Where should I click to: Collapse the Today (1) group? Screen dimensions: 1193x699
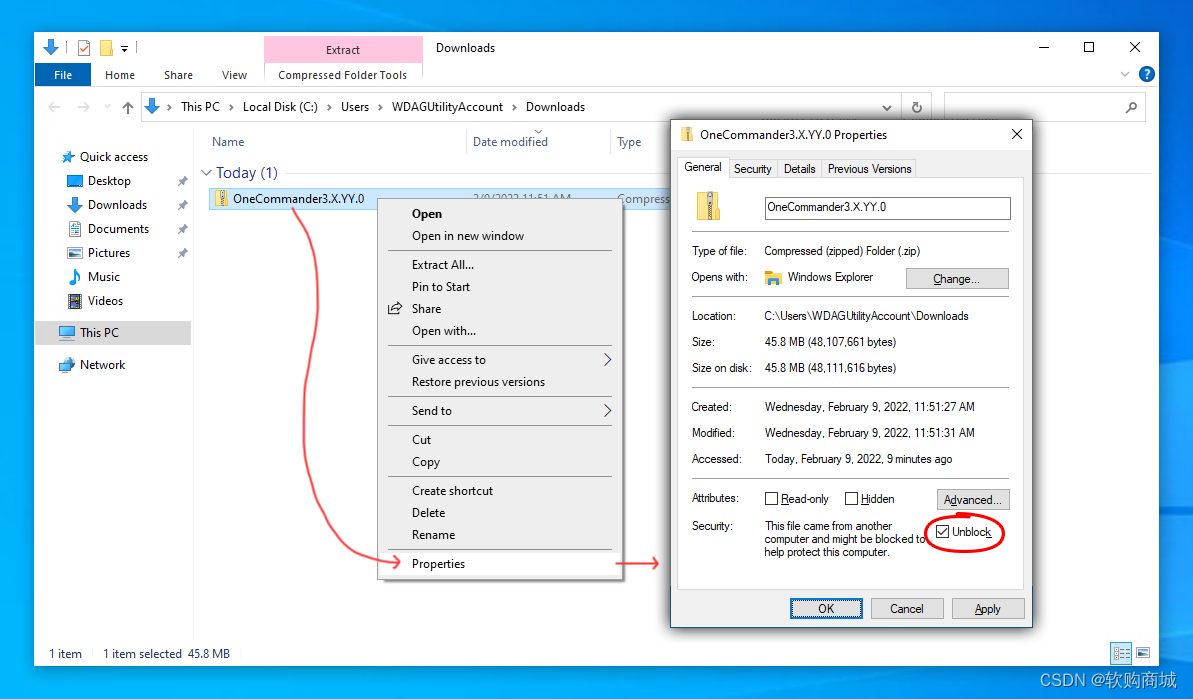(206, 173)
